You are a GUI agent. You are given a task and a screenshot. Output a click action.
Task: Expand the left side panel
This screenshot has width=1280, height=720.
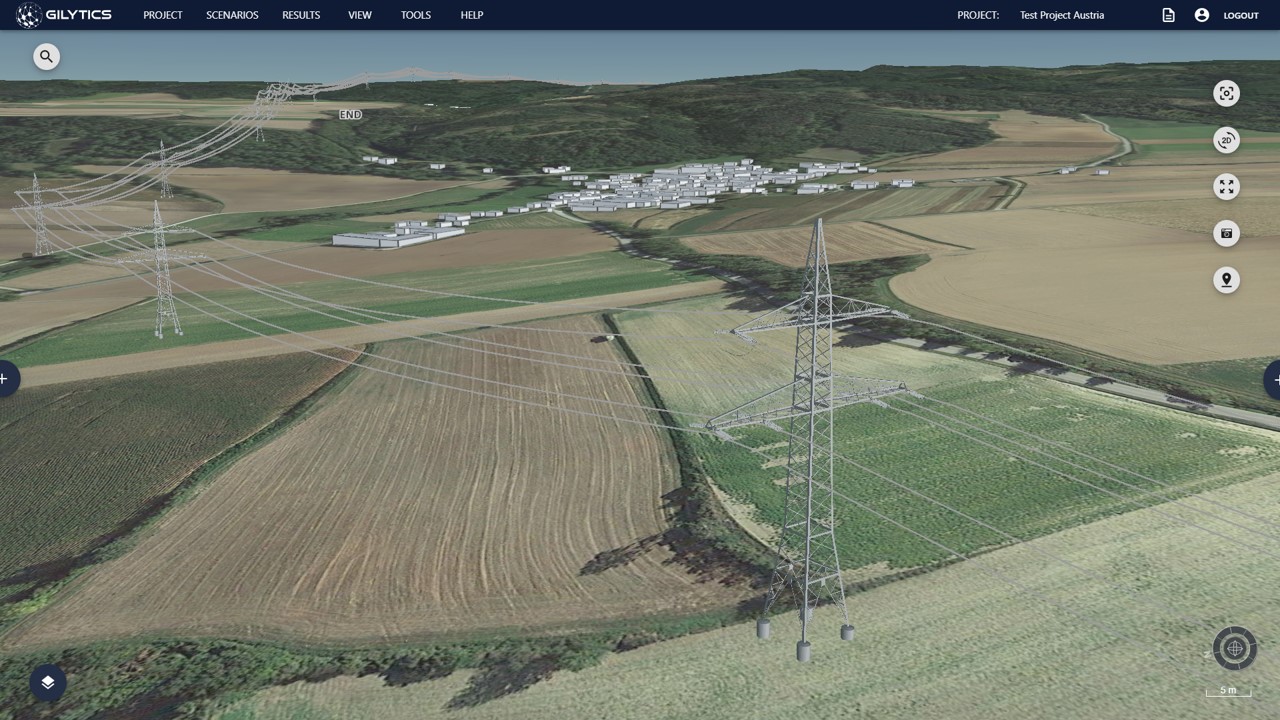[x=4, y=378]
